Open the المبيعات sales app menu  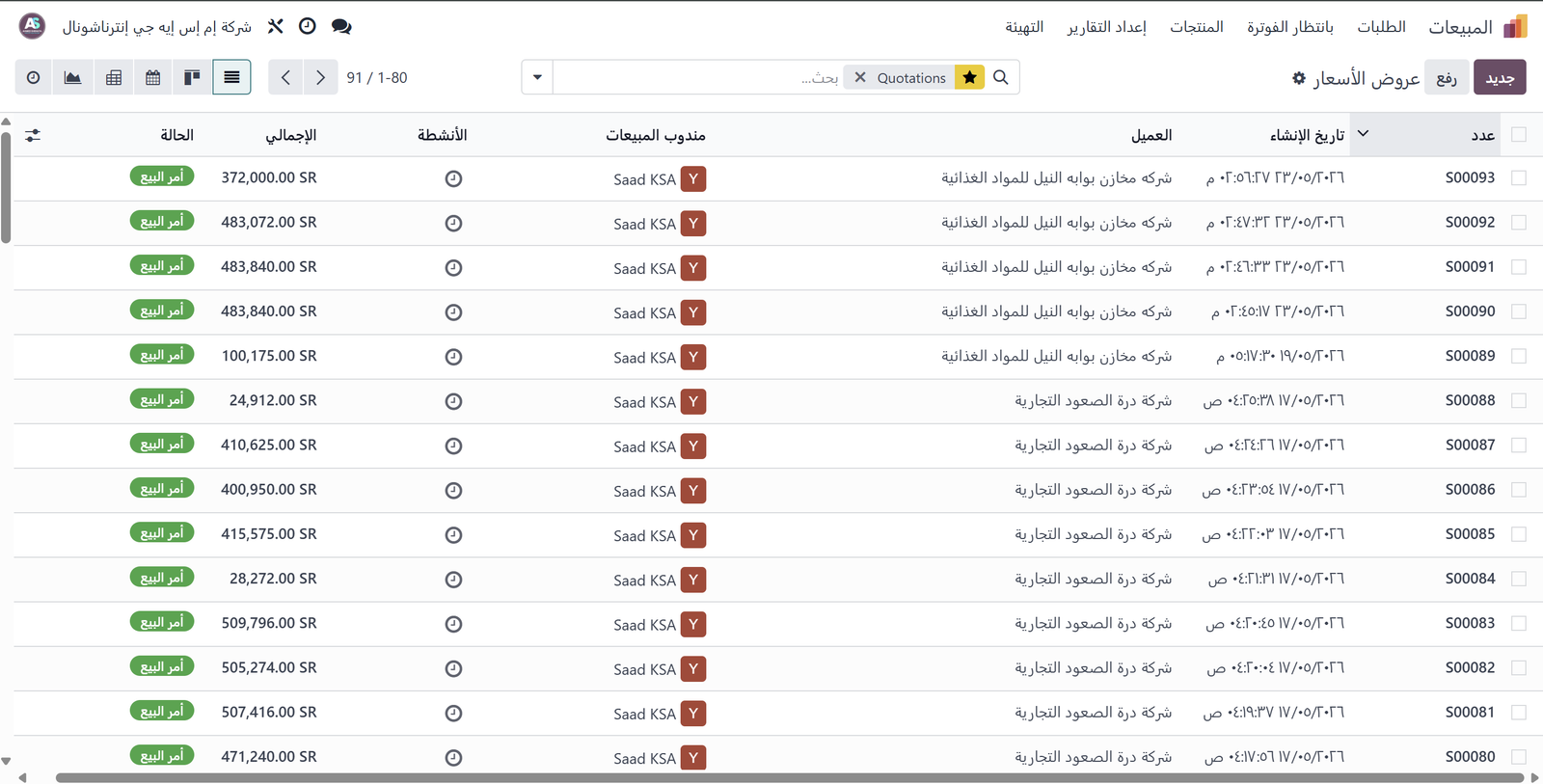(x=1460, y=27)
